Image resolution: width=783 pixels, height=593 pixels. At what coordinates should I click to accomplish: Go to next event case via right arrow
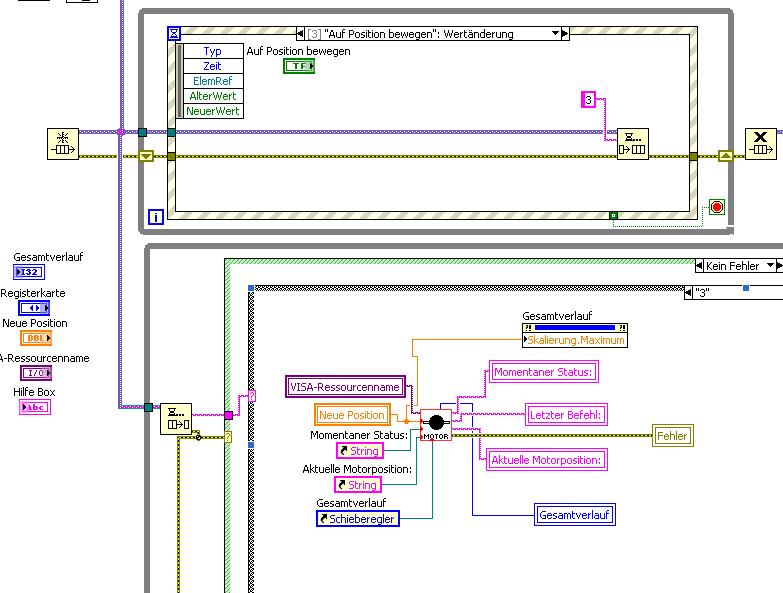[x=565, y=34]
